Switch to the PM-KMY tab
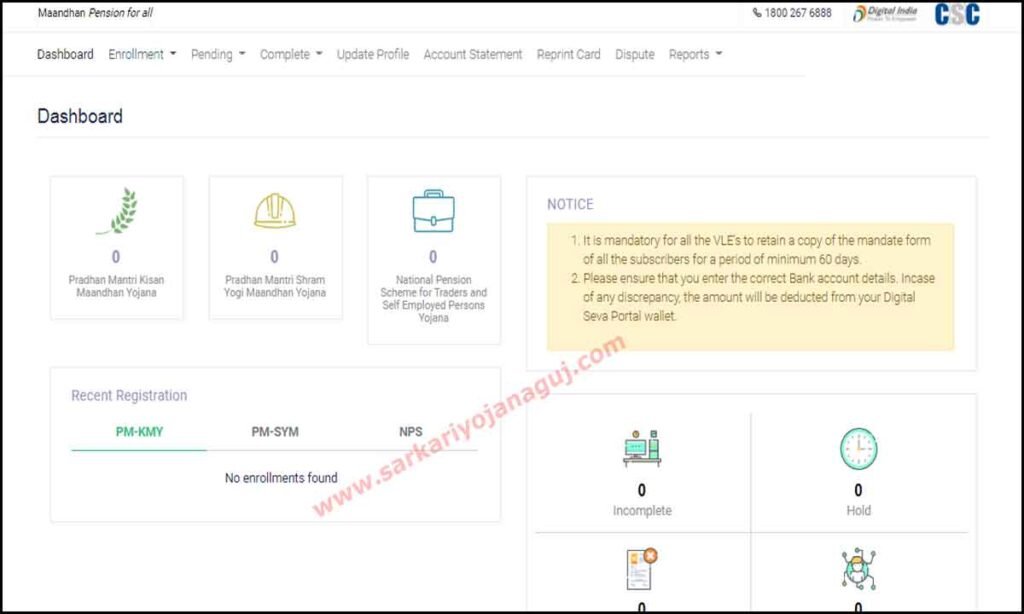The width and height of the screenshot is (1024, 614). pyautogui.click(x=139, y=432)
